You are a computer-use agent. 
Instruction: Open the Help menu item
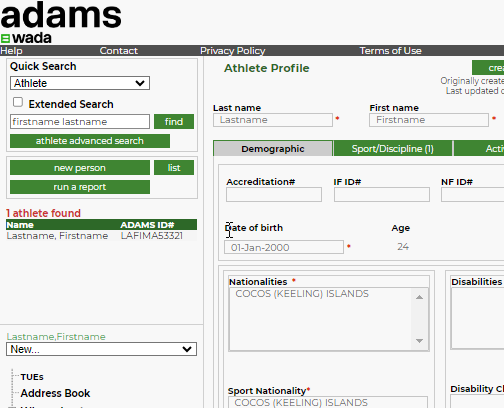[11, 51]
